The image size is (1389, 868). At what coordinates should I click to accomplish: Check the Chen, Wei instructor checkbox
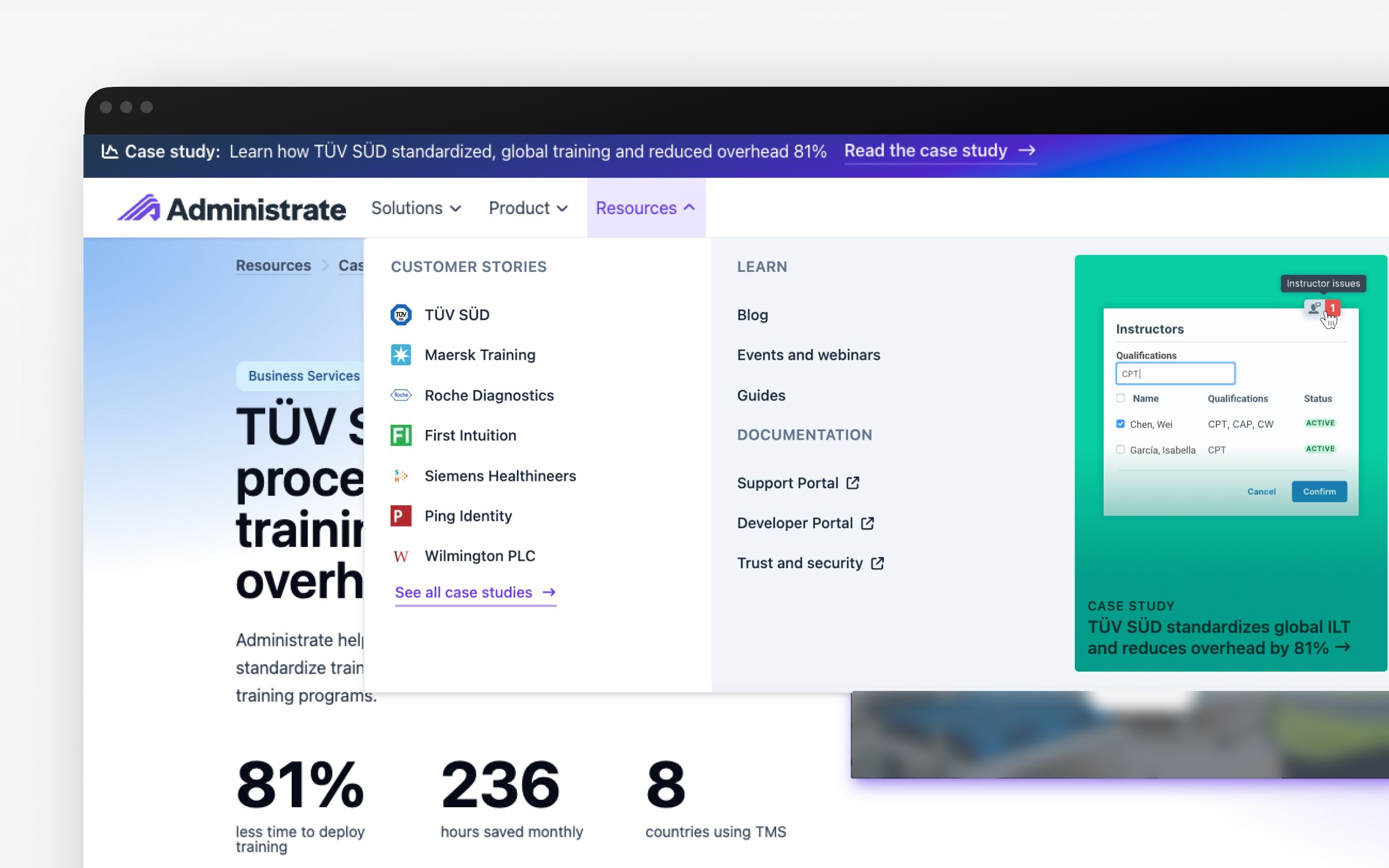(x=1120, y=424)
